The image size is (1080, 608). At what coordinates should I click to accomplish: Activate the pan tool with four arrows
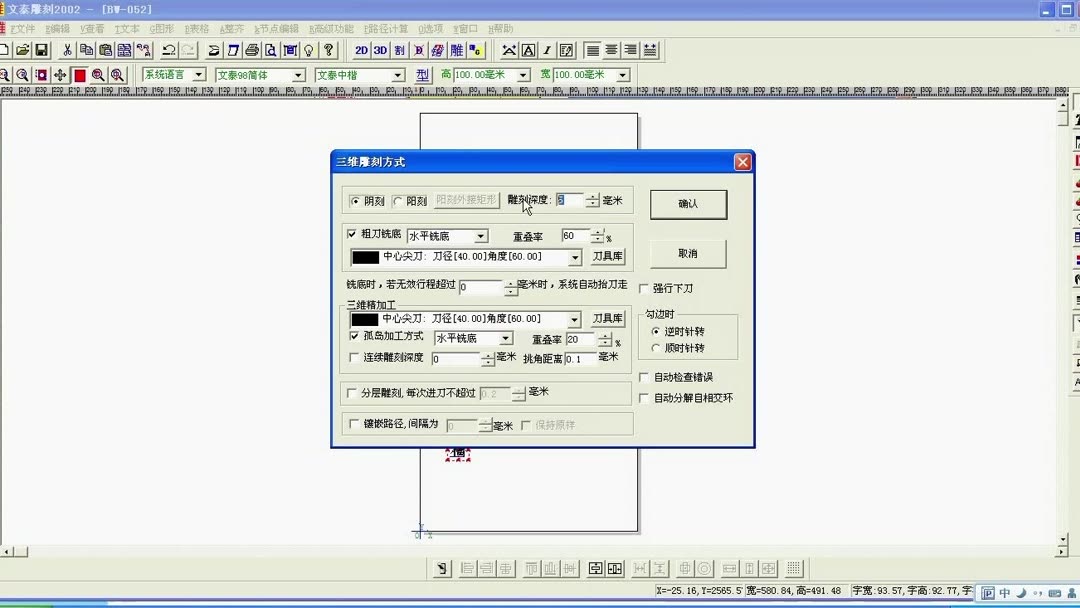[x=60, y=74]
